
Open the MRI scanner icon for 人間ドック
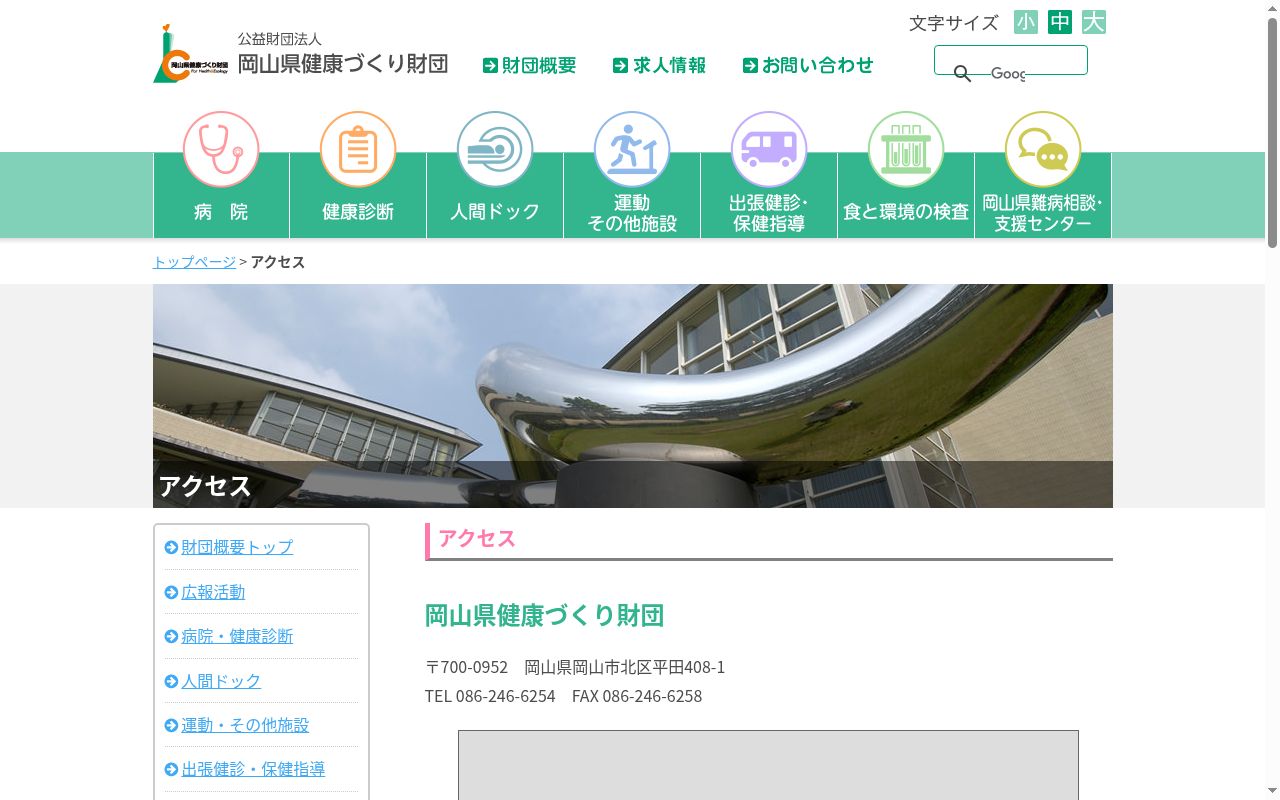pyautogui.click(x=495, y=149)
